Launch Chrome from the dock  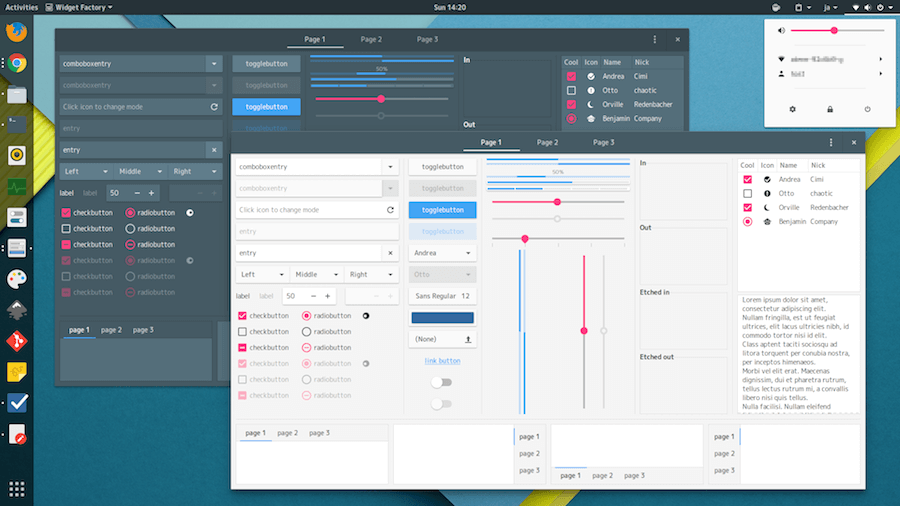(x=17, y=63)
